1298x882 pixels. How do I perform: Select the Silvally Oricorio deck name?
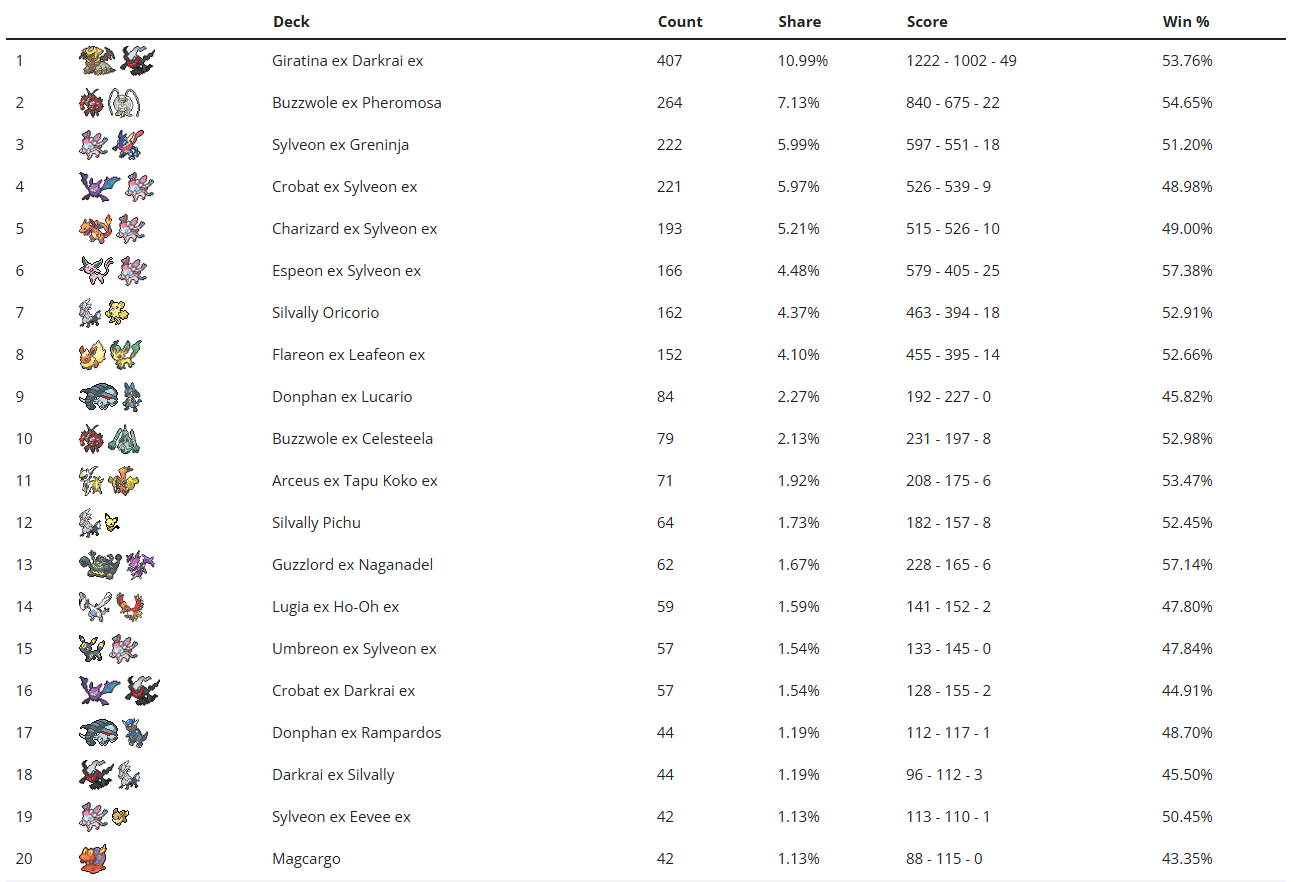(x=325, y=313)
